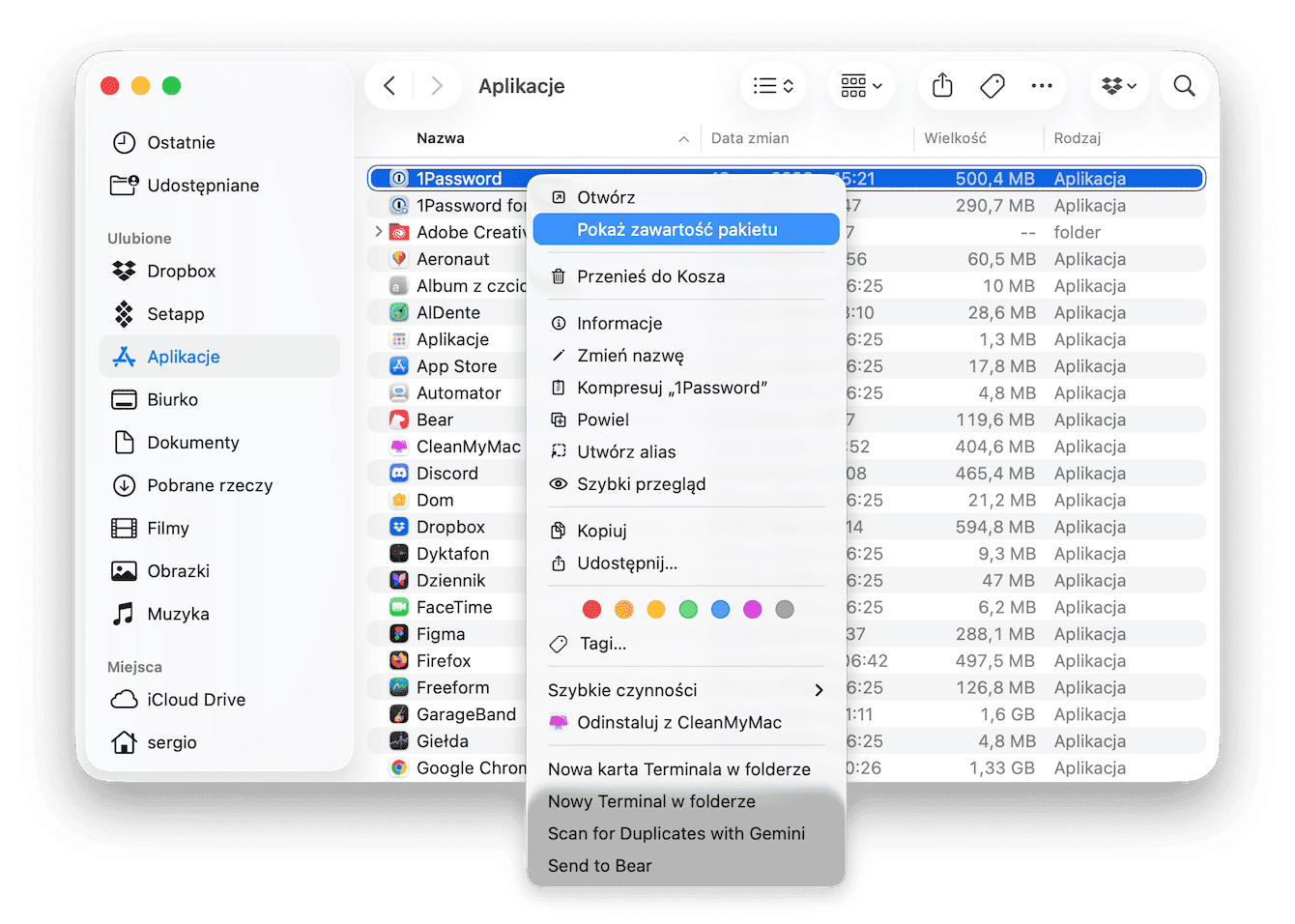Apply the yellow tag color
The width and height of the screenshot is (1295, 924).
(x=656, y=609)
